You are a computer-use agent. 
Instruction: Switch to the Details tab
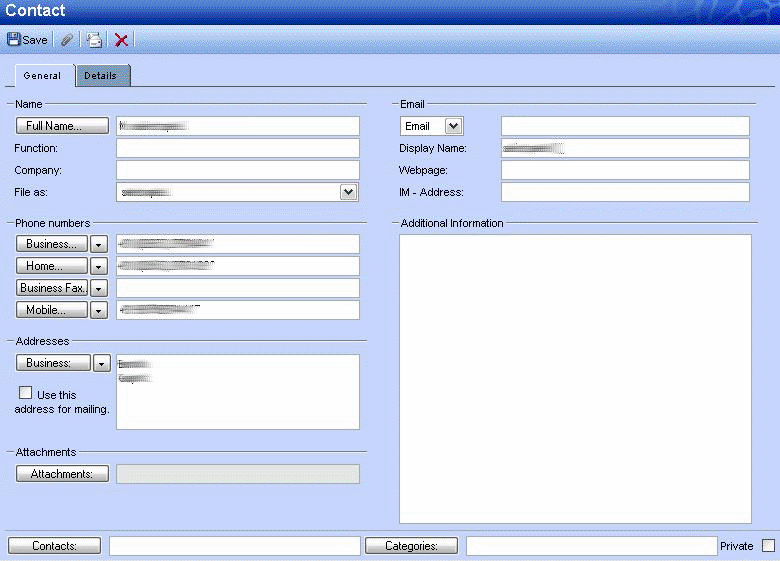click(x=100, y=76)
